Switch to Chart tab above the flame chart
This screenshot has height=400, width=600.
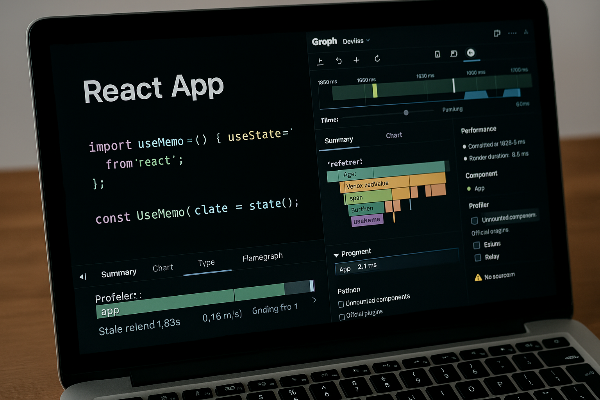[x=394, y=135]
